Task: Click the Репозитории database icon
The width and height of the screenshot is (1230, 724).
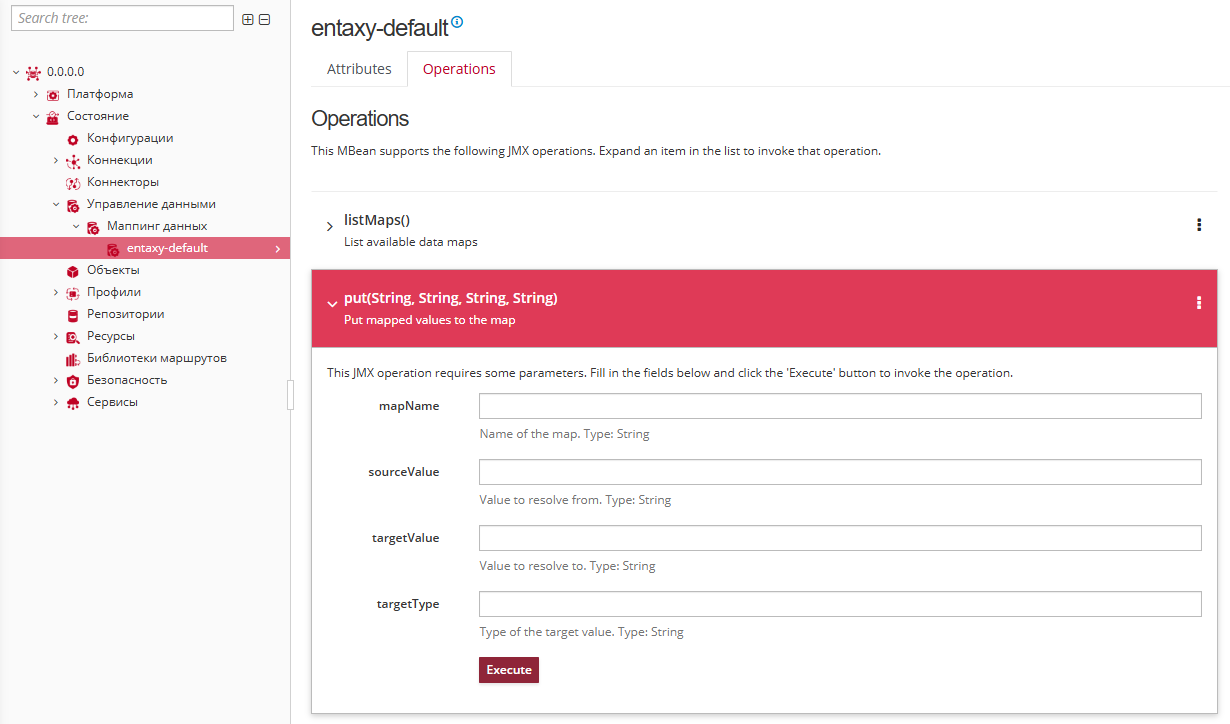Action: click(x=72, y=315)
